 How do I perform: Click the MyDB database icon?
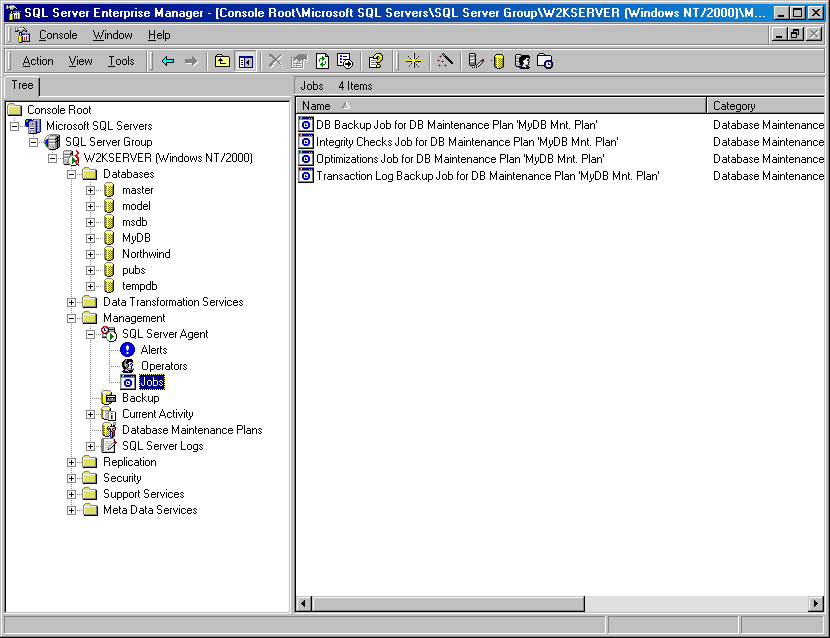[109, 238]
